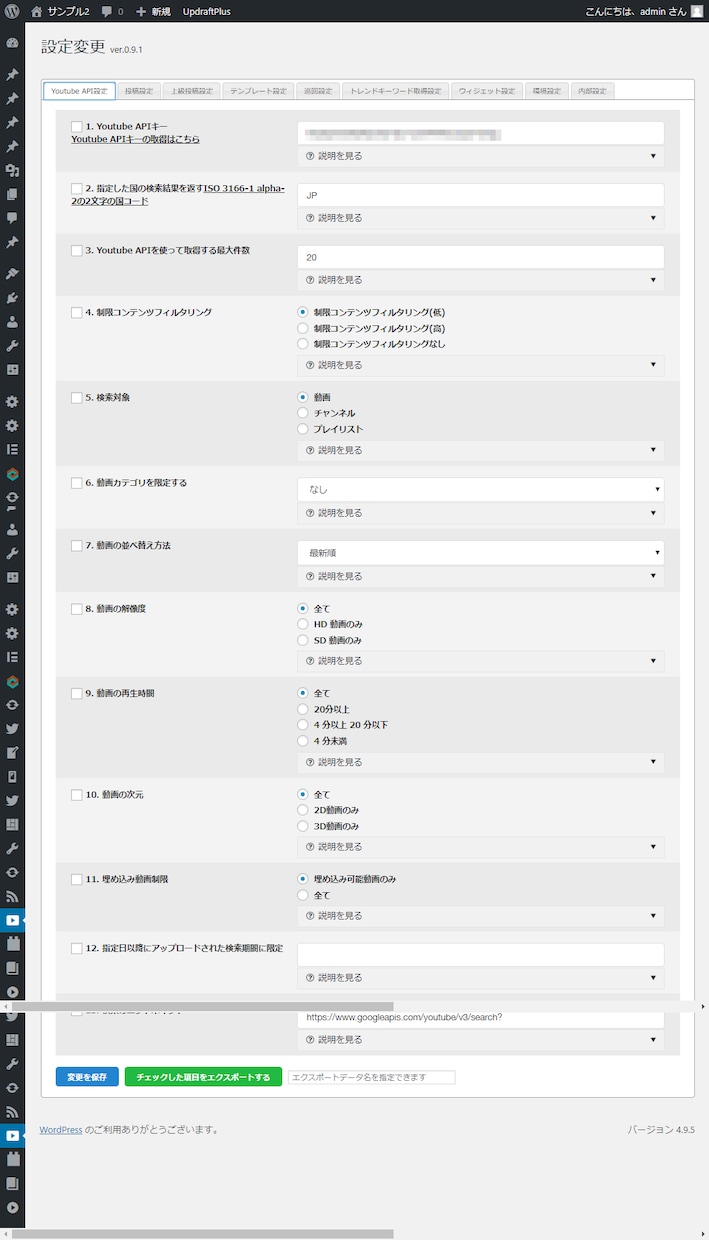Expand 説明を見る for 動画の解像度
The width and height of the screenshot is (709, 1240).
point(481,661)
